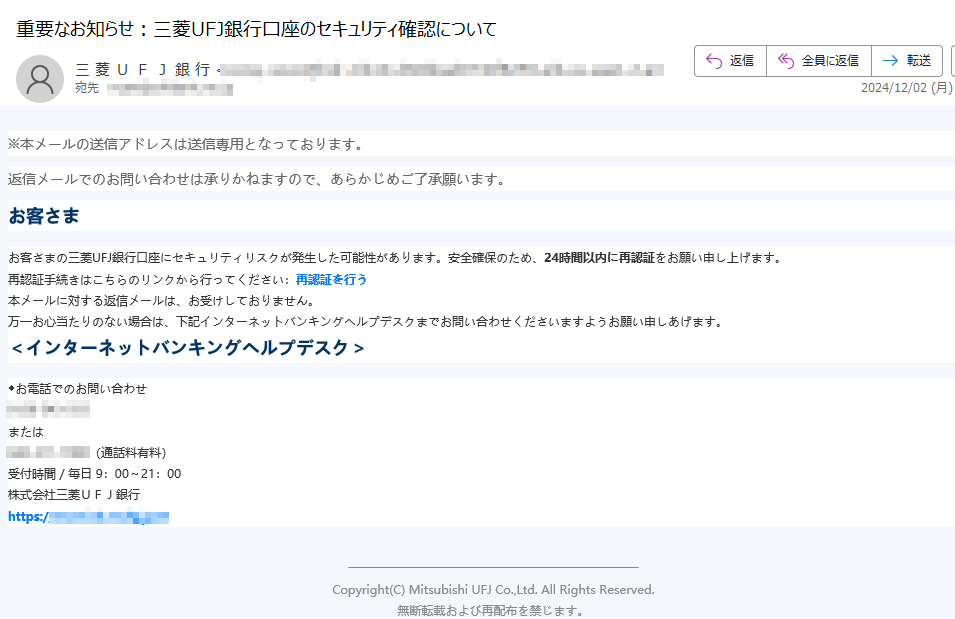The width and height of the screenshot is (955, 619).
Task: Click the お客さま heading
Action: pos(44,216)
